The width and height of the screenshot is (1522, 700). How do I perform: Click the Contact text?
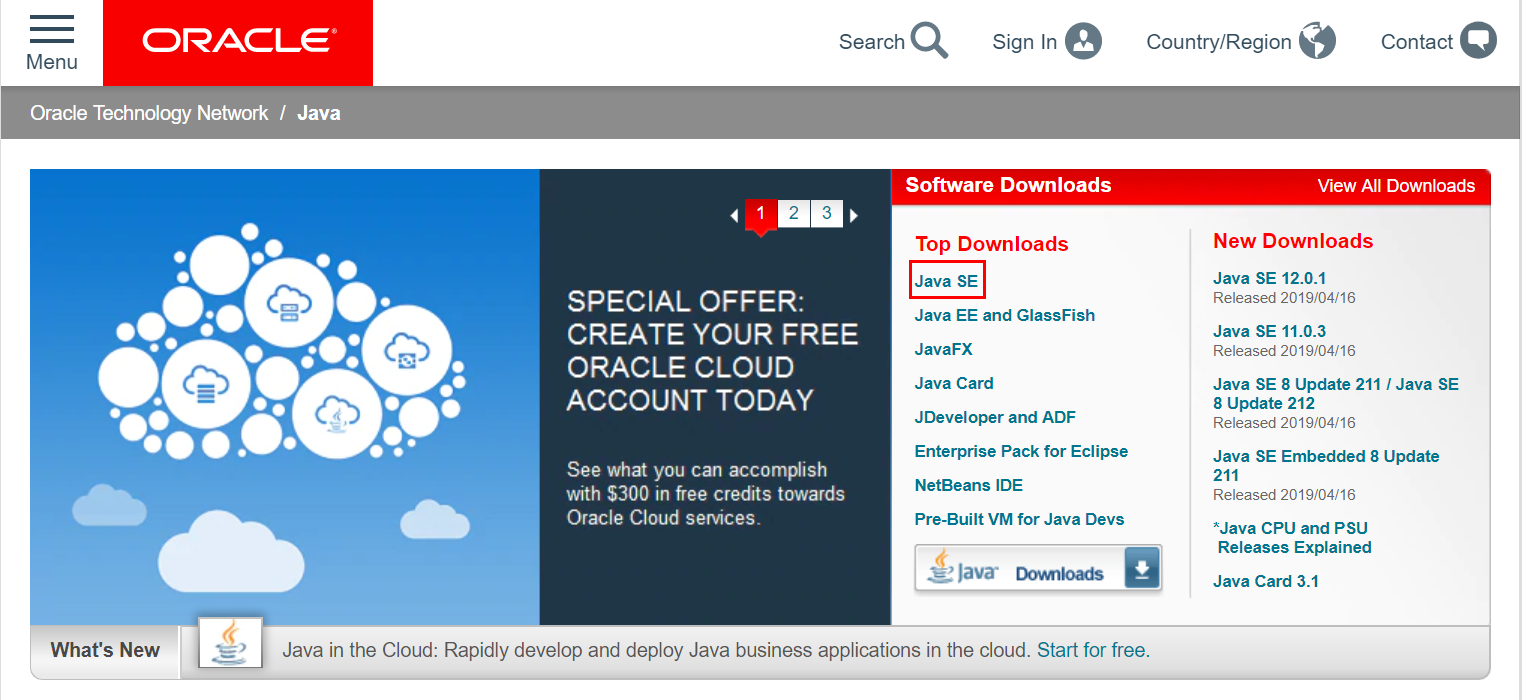click(x=1416, y=42)
